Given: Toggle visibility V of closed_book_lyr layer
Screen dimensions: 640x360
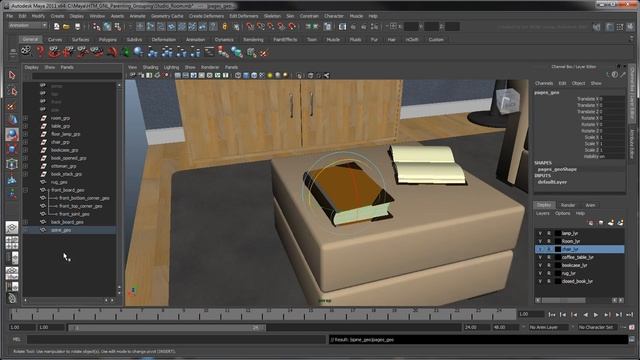Looking at the screenshot, I should click(540, 281).
